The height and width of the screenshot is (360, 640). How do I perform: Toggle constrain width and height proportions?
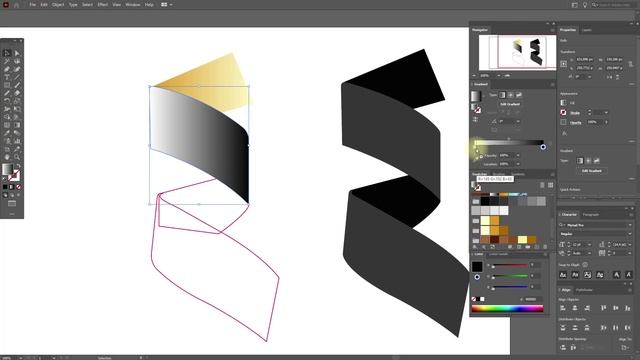click(631, 64)
